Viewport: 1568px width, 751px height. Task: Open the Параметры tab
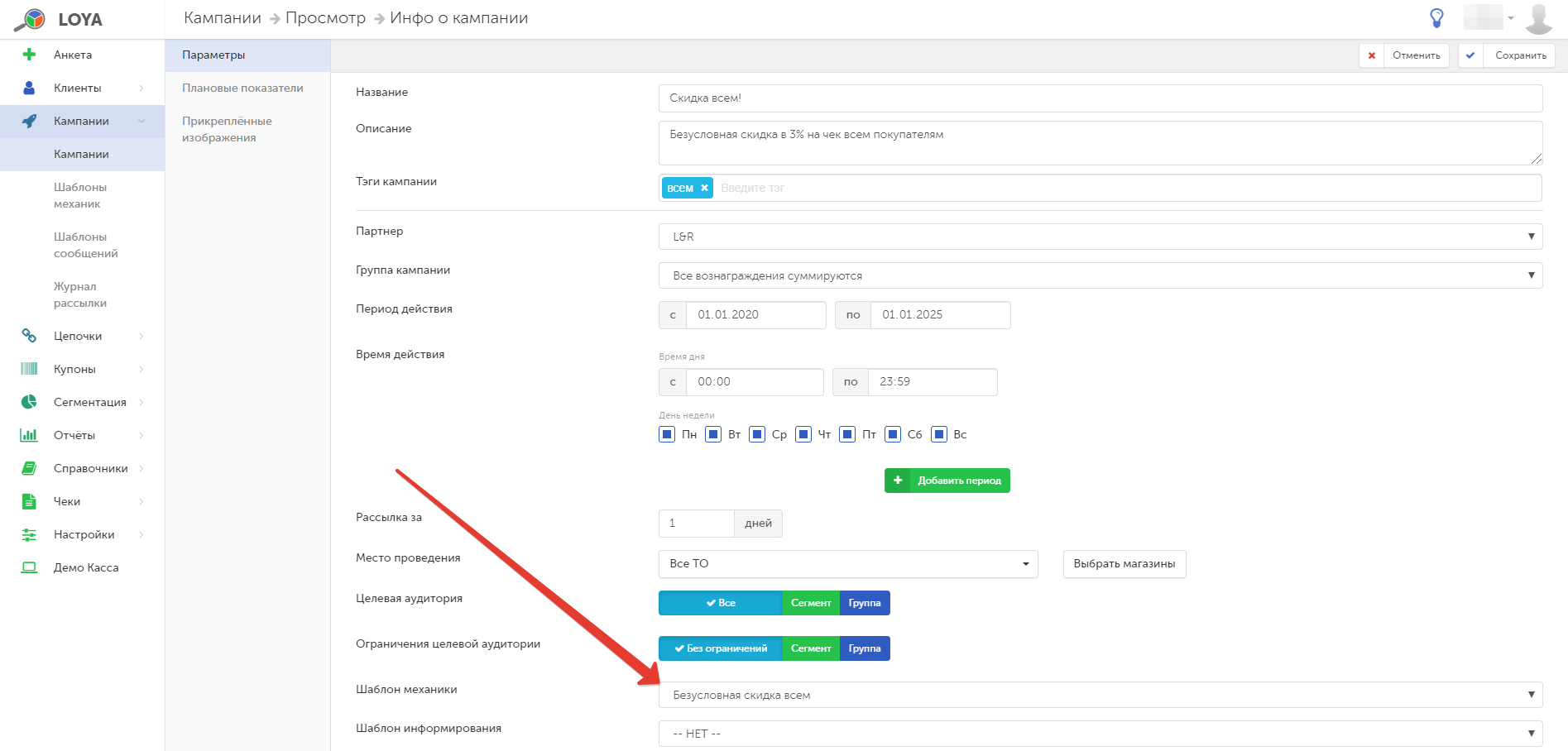coord(247,55)
